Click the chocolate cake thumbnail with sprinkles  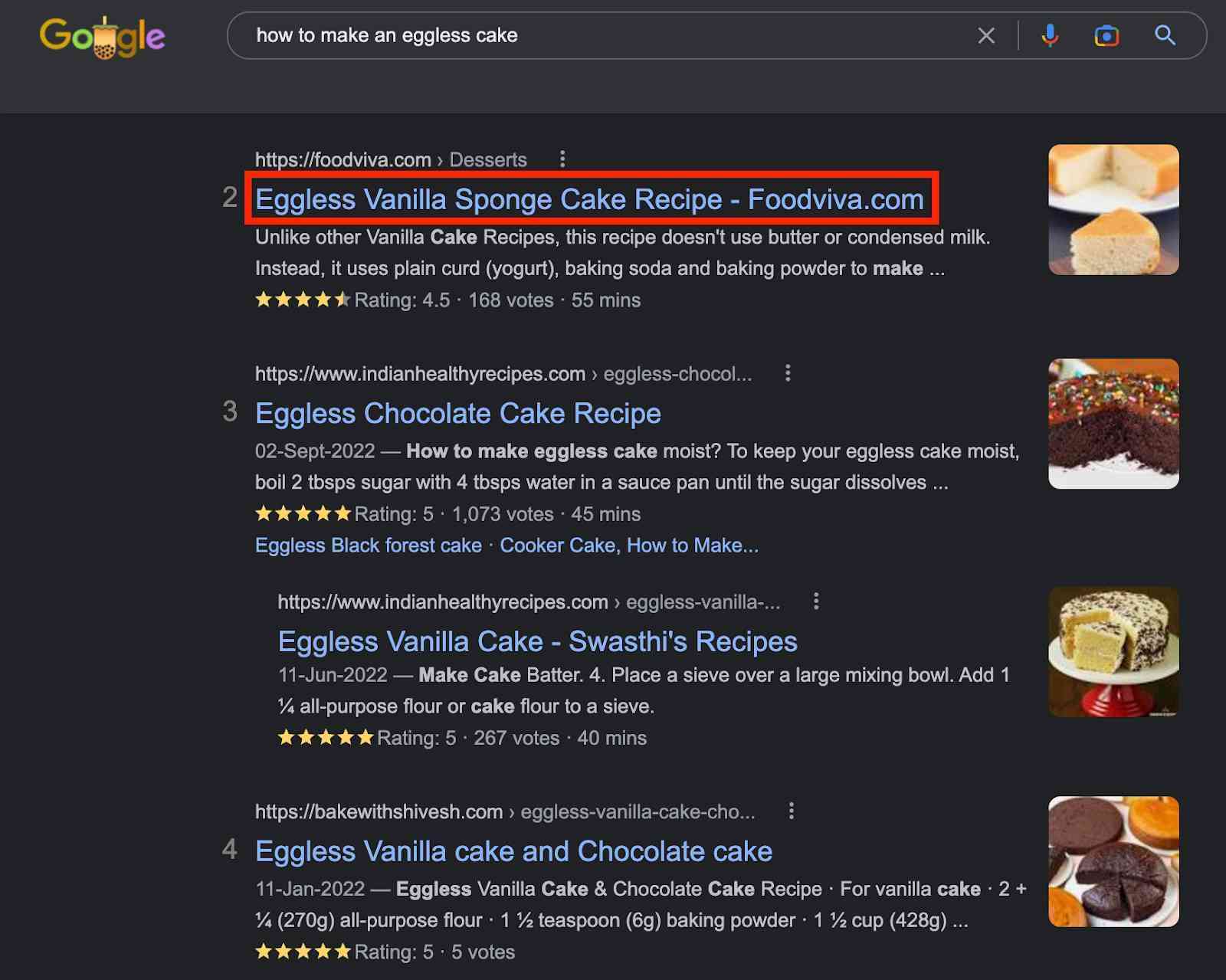1113,423
